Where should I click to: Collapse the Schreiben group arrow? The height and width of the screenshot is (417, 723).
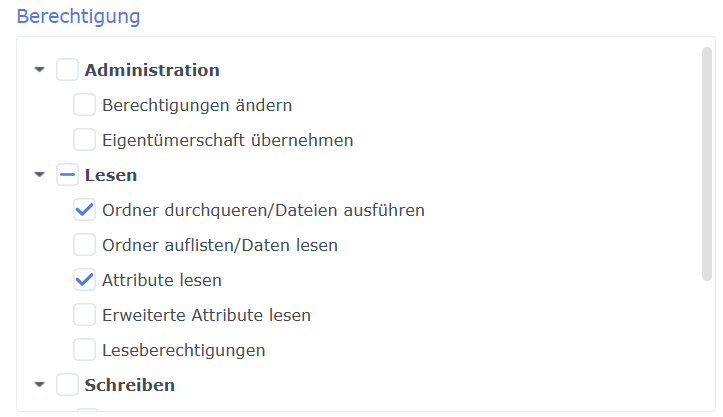coord(40,385)
